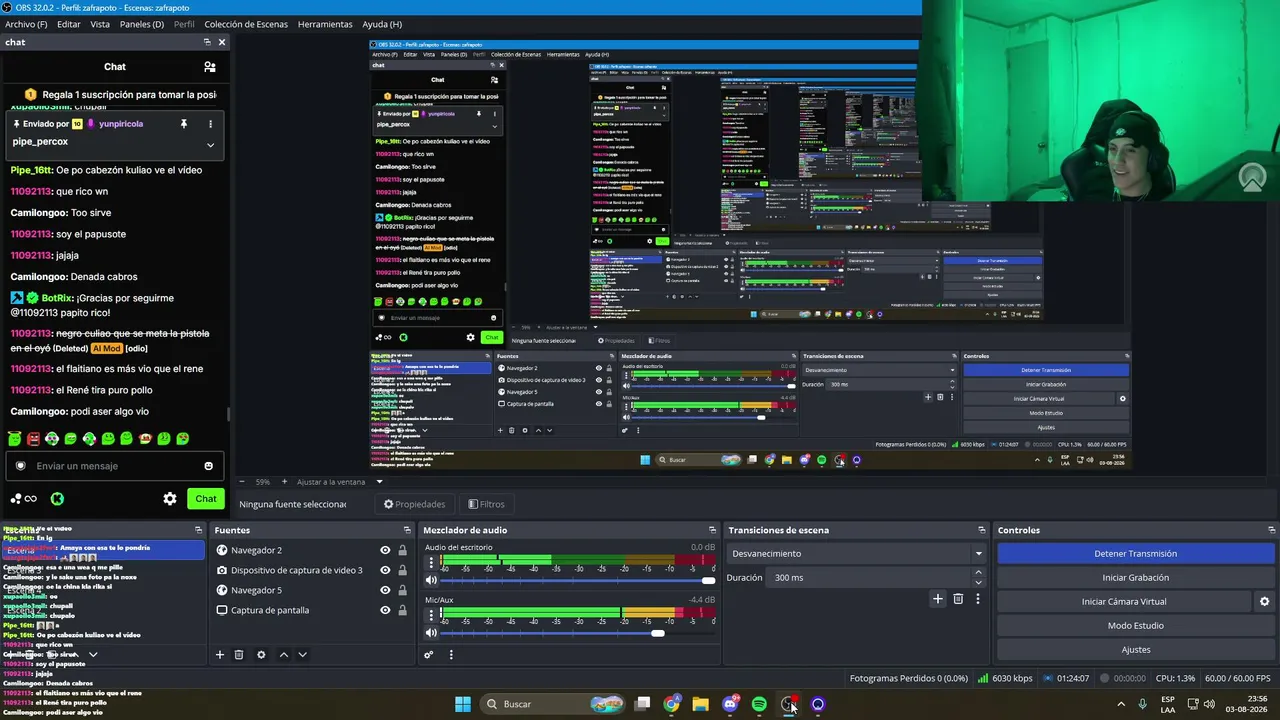Open the Editar menu
This screenshot has height=720, width=1280.
pyautogui.click(x=69, y=24)
